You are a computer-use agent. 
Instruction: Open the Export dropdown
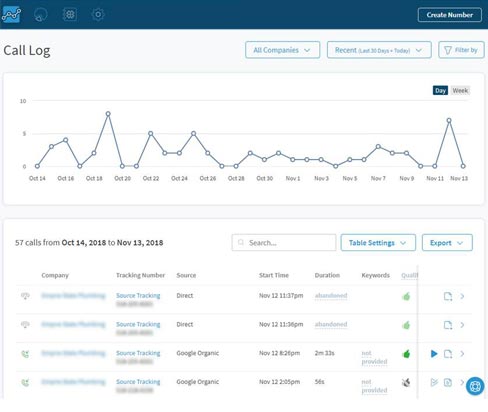click(447, 243)
